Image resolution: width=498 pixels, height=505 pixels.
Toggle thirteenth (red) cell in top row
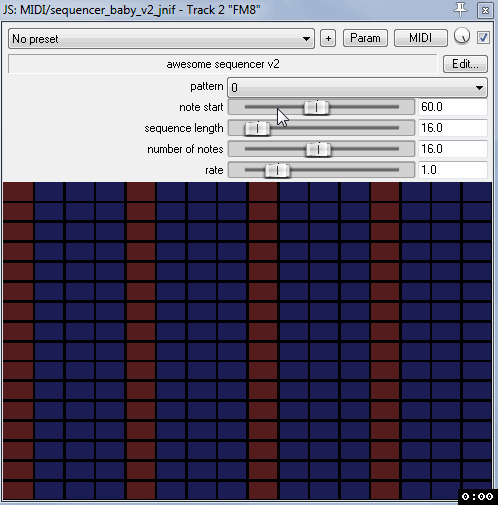[x=385, y=192]
